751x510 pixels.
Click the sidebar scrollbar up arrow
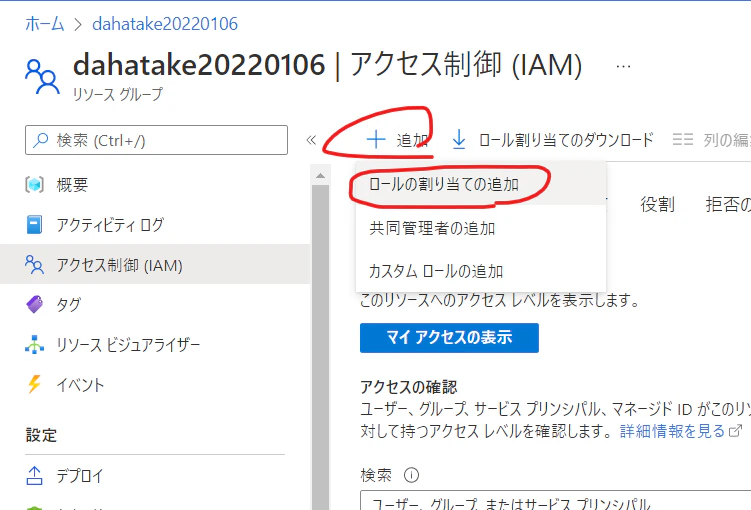pyautogui.click(x=320, y=176)
